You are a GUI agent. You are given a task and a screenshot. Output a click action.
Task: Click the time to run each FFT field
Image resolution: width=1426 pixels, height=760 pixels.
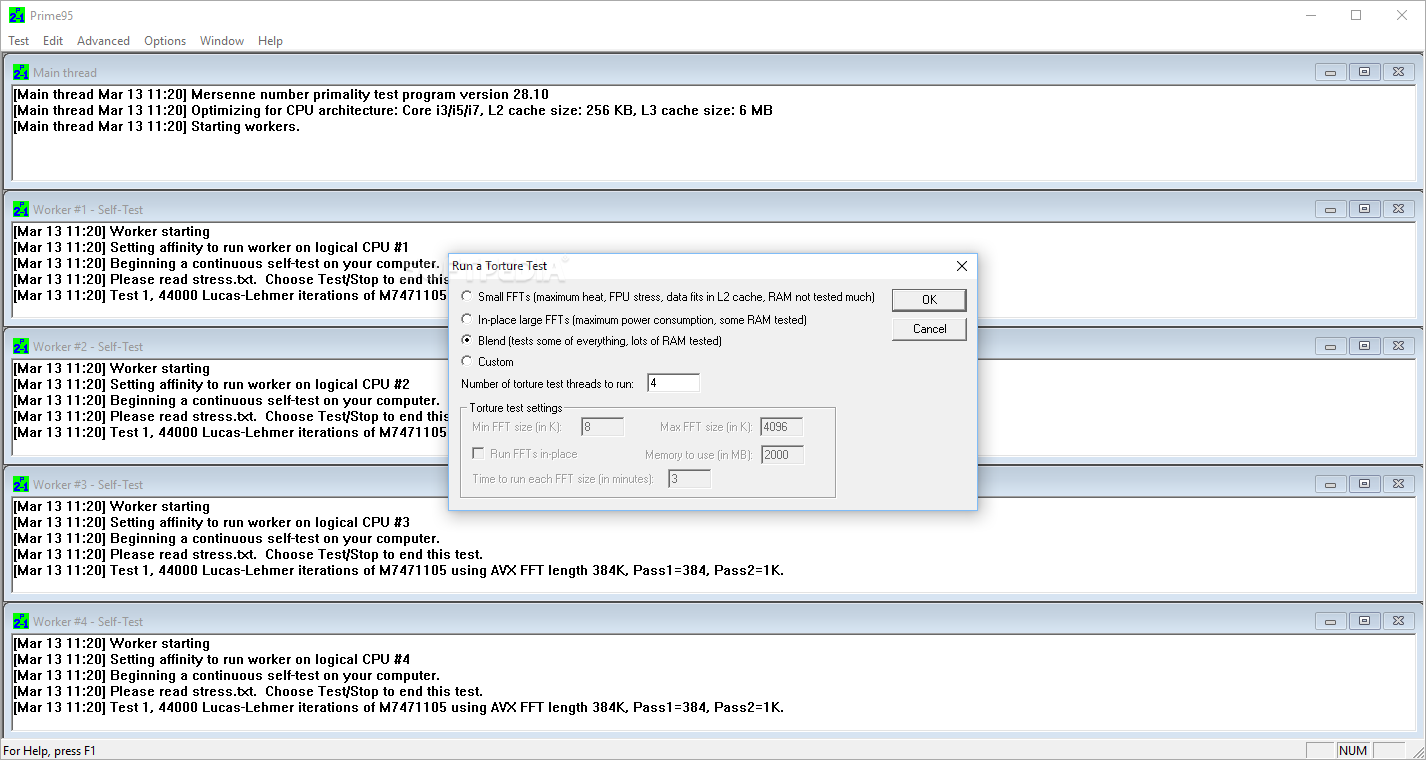[689, 479]
